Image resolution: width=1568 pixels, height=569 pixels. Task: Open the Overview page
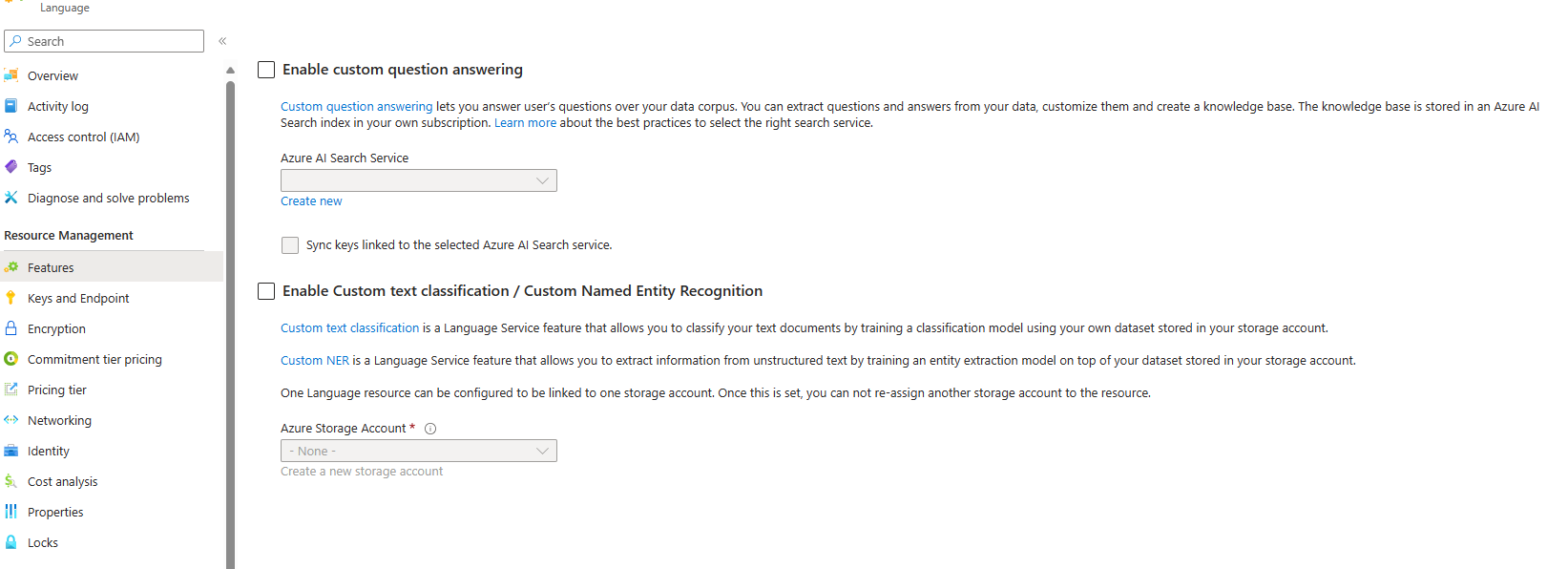point(53,74)
